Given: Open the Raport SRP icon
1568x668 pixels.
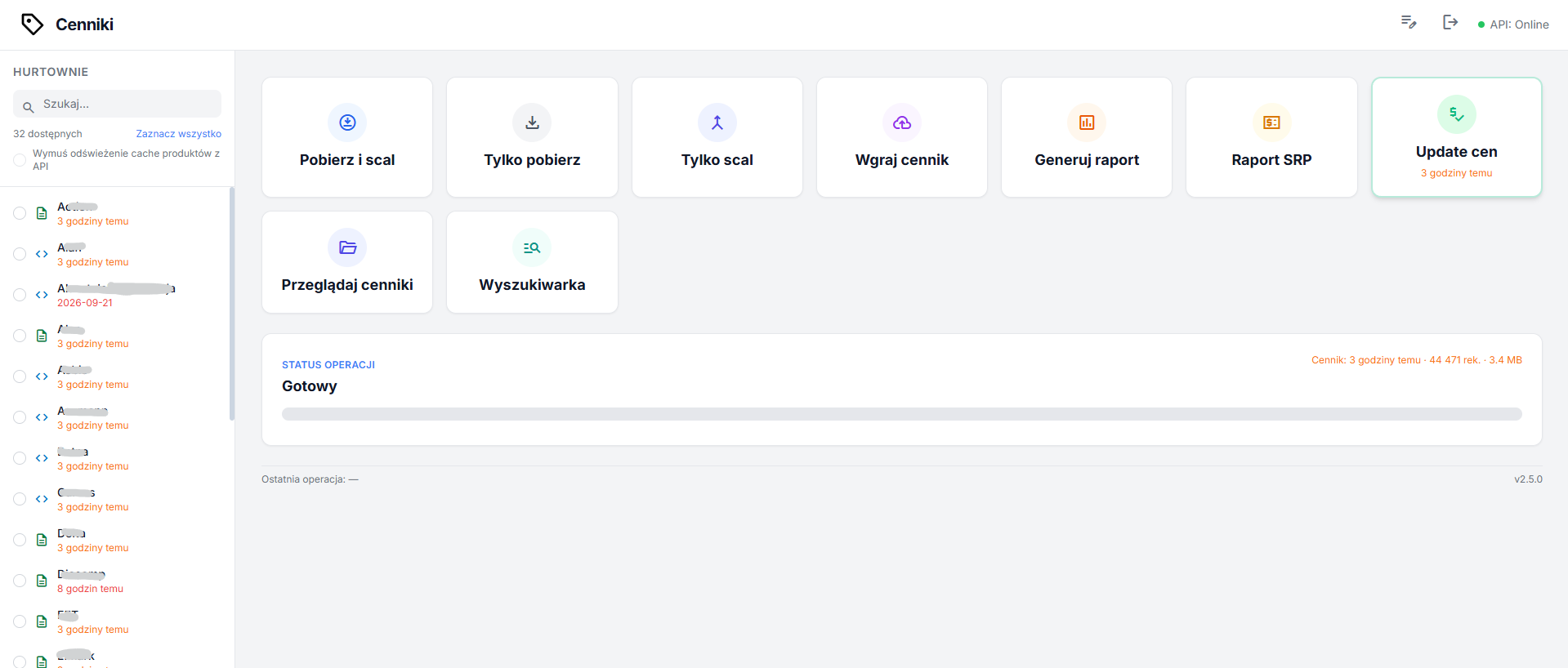Looking at the screenshot, I should pos(1272,122).
